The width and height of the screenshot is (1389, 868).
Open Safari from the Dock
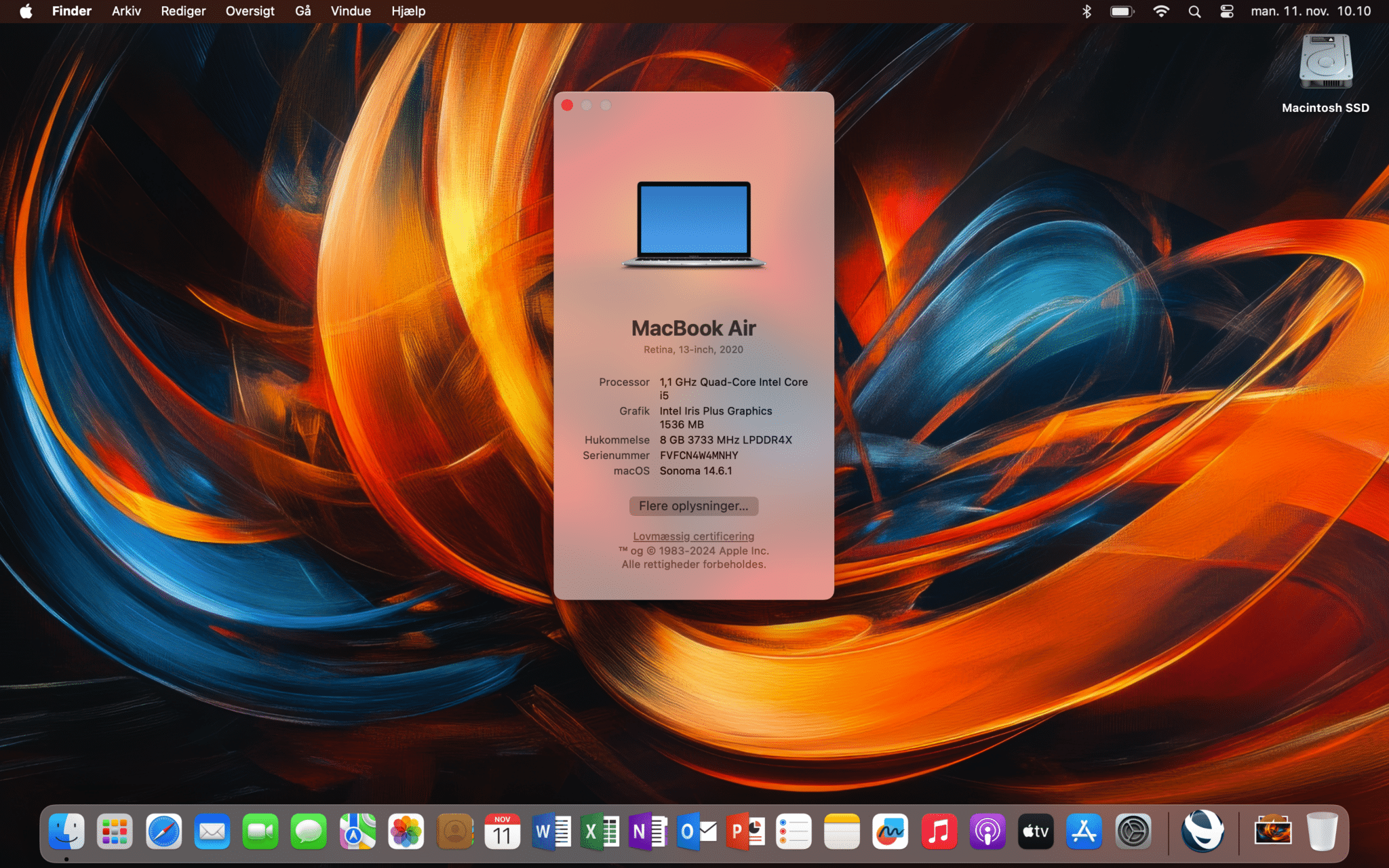pos(163,831)
